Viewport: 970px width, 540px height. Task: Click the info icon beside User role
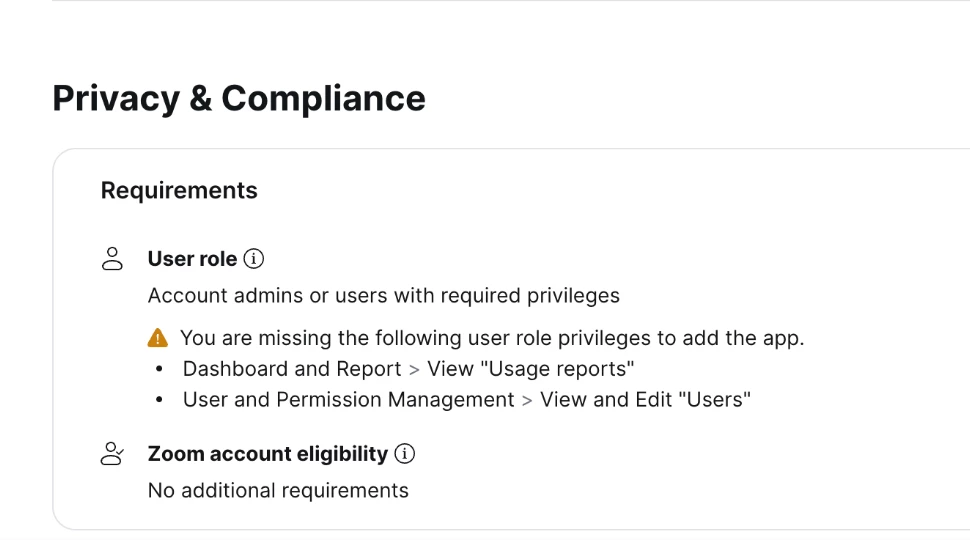click(254, 259)
